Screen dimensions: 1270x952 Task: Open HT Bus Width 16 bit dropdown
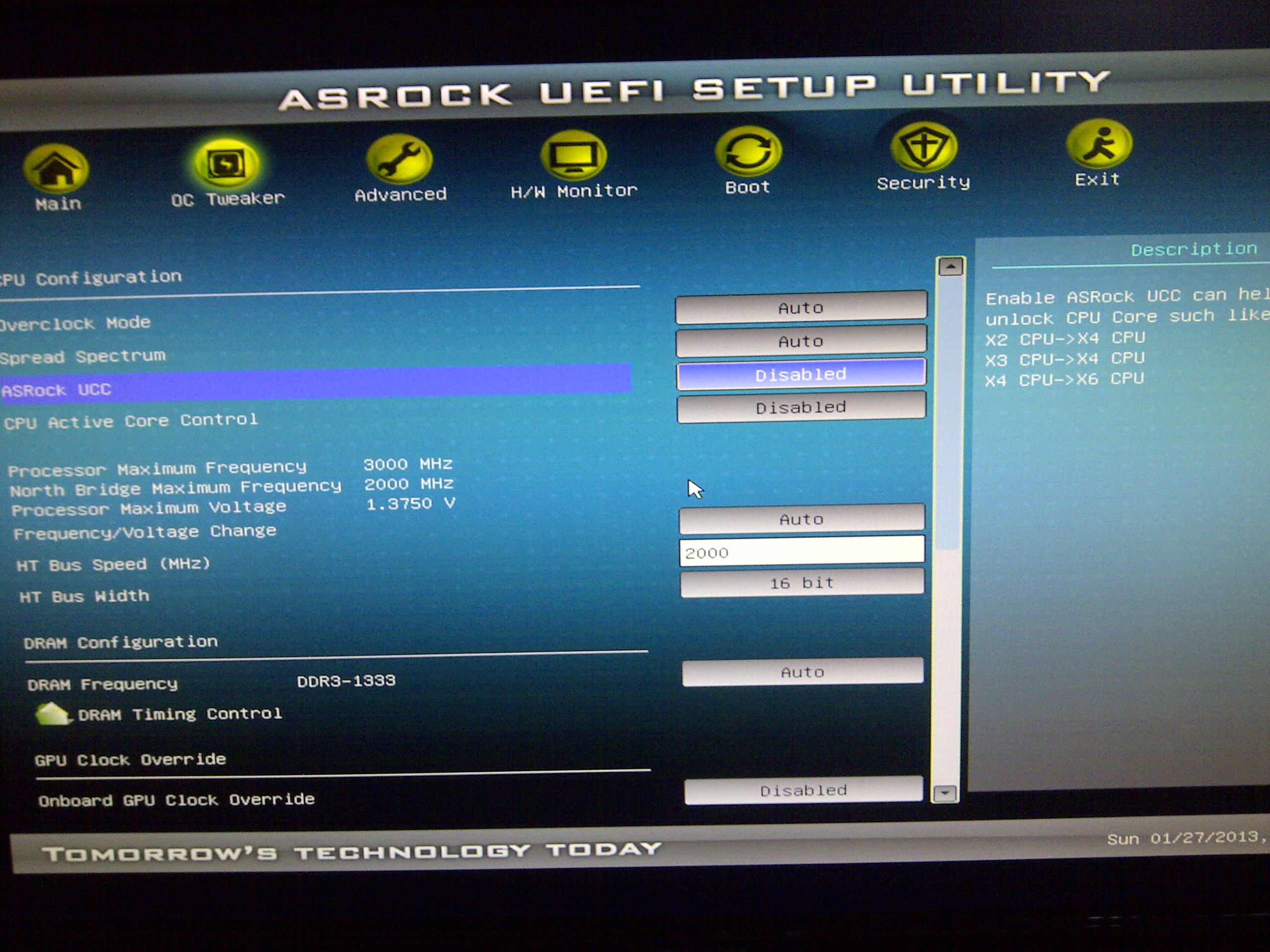coord(802,583)
